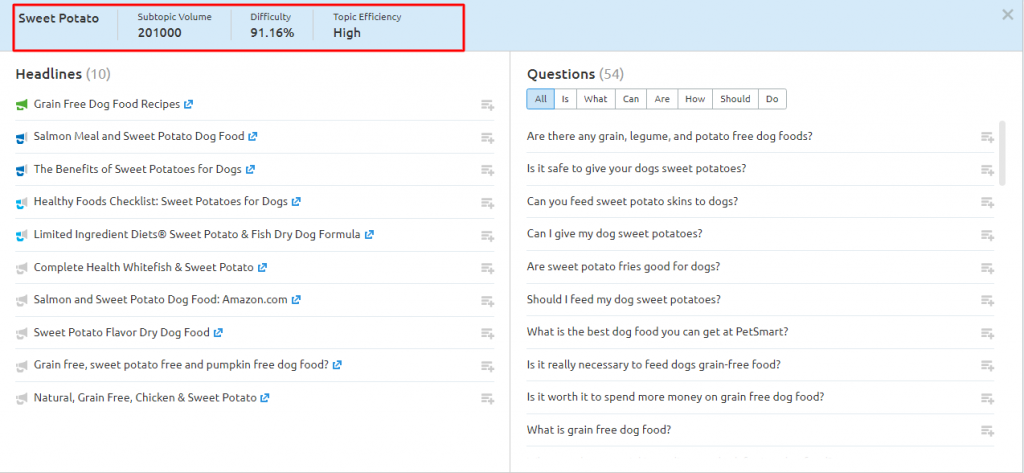Image resolution: width=1024 pixels, height=473 pixels.
Task: Add 'Are sweet potato fries good for dogs?' to list
Action: pos(987,268)
